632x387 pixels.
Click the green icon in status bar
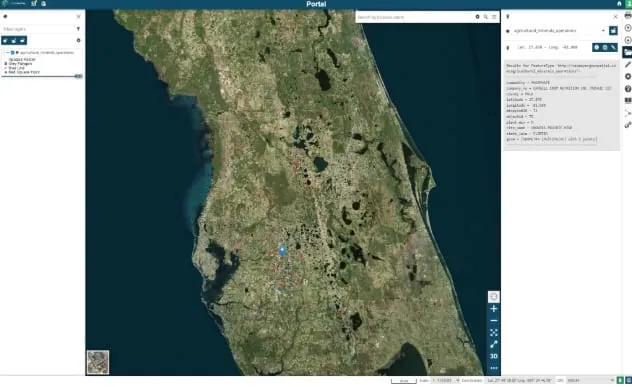[x=620, y=380]
